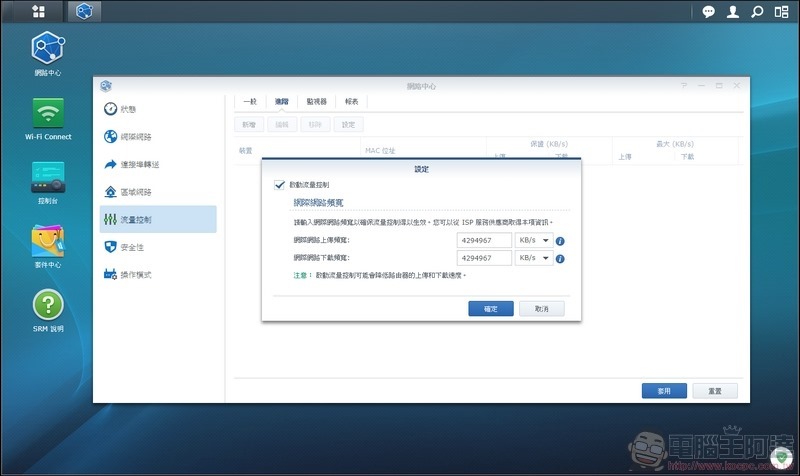Click info icon beside download bandwidth
Image resolution: width=800 pixels, height=476 pixels.
point(560,259)
